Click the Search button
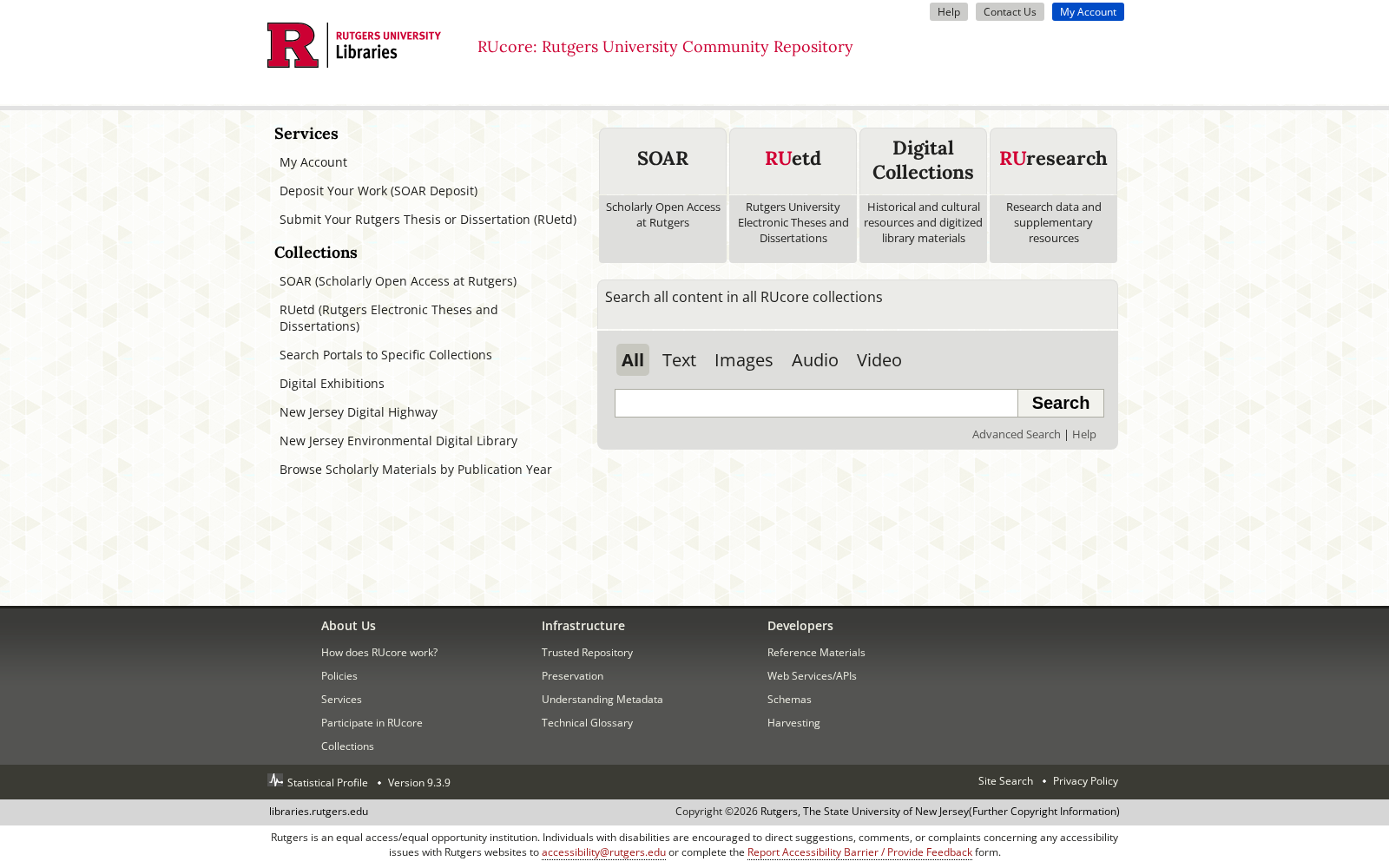The width and height of the screenshot is (1389, 868). (1061, 403)
